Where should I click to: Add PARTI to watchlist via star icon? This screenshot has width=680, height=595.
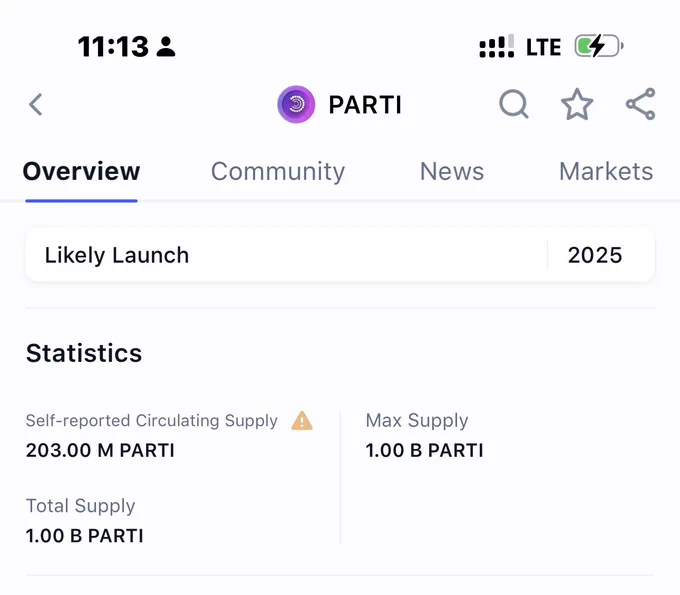pos(577,104)
